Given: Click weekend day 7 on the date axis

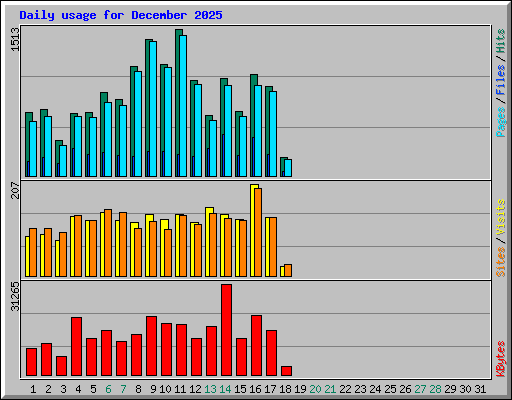Looking at the screenshot, I should coord(123,389).
